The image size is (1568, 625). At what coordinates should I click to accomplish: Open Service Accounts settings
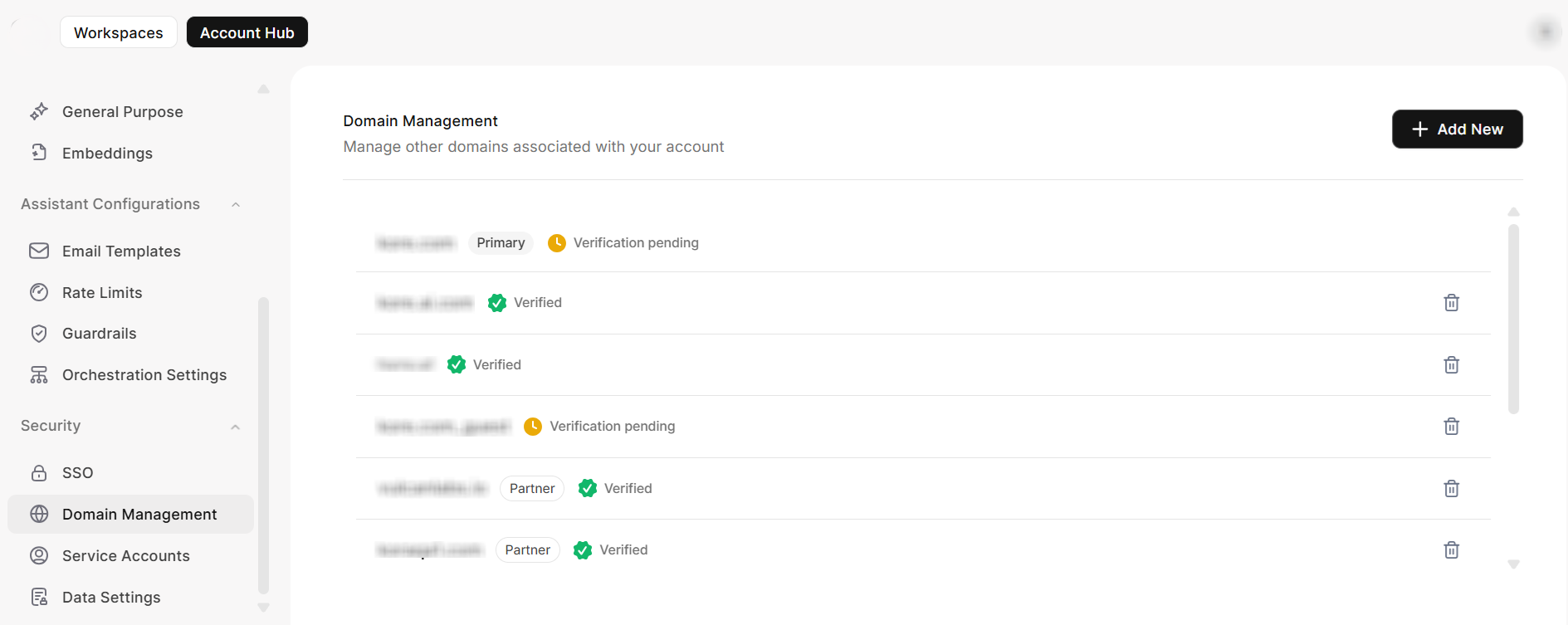(126, 556)
